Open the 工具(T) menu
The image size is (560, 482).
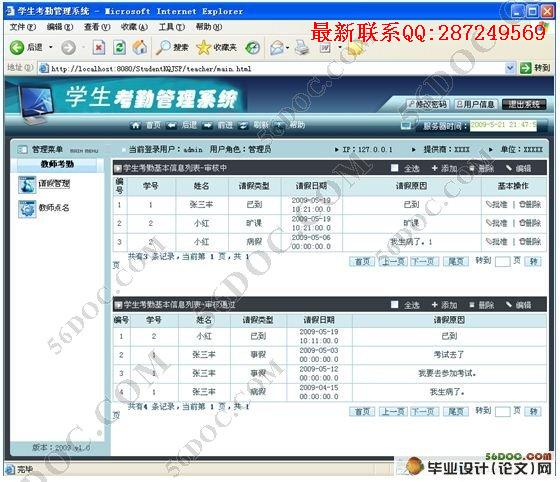click(x=172, y=27)
